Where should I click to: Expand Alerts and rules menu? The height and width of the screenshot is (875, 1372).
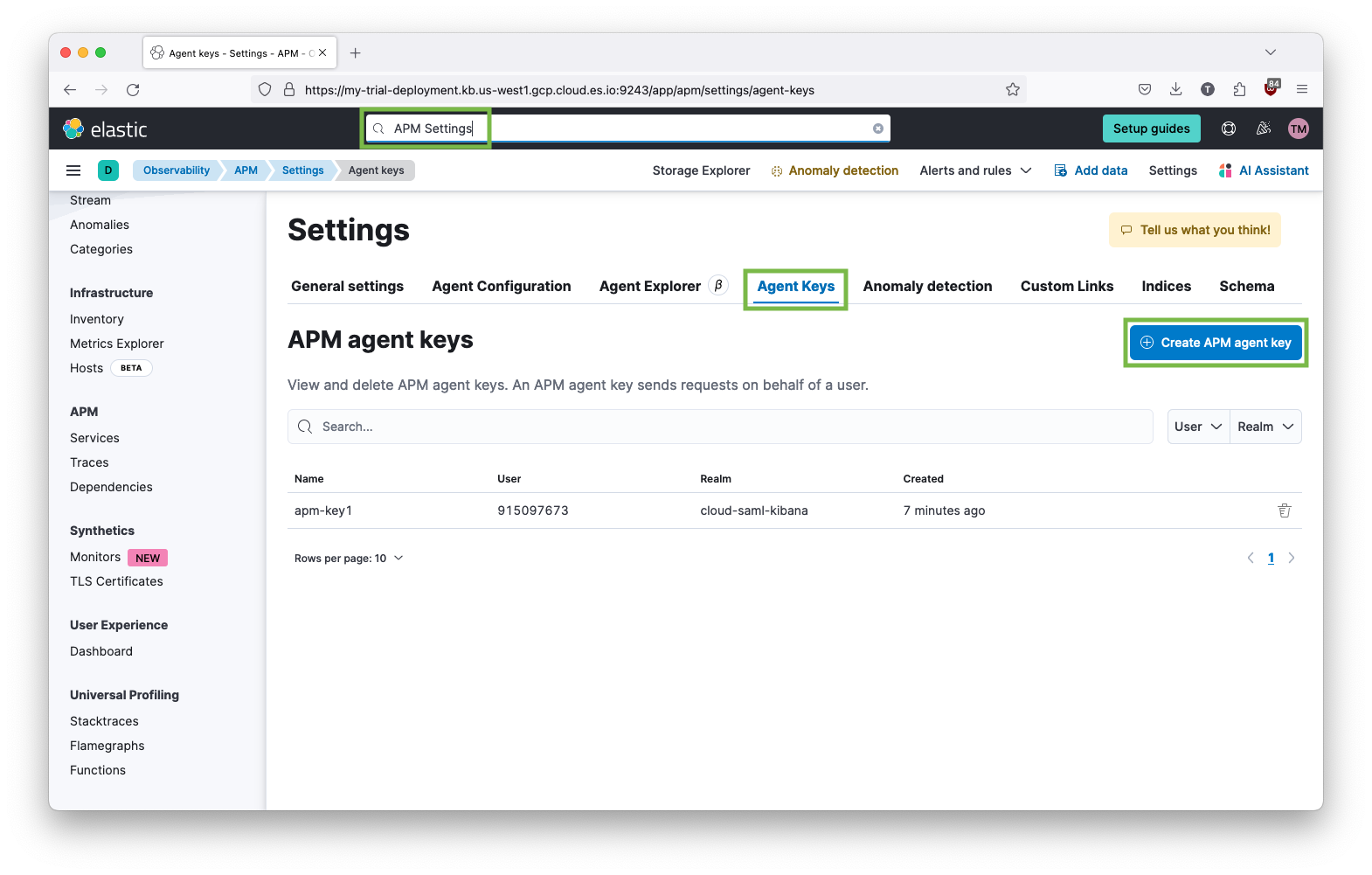(975, 170)
